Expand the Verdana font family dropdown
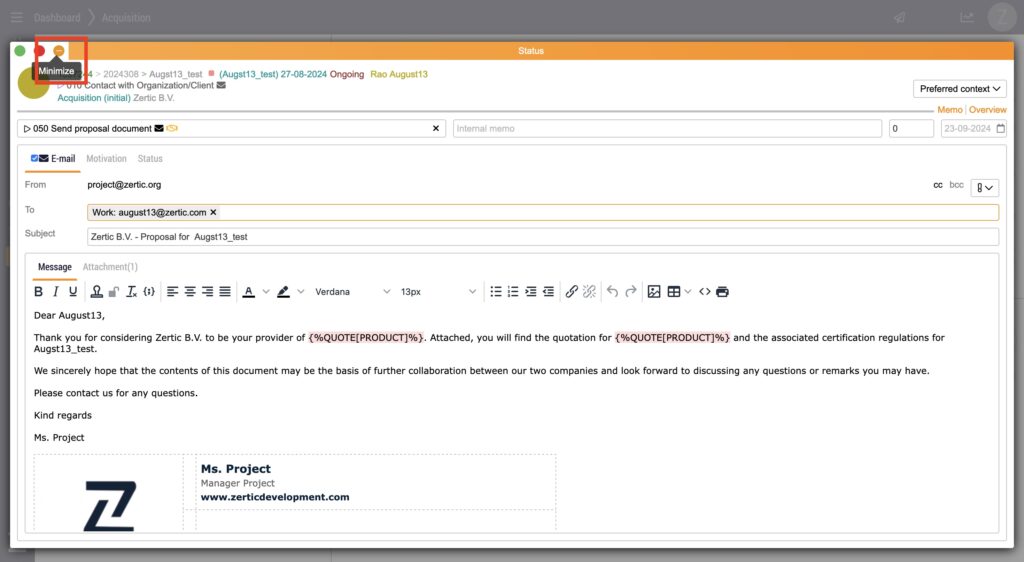Image resolution: width=1024 pixels, height=562 pixels. [x=352, y=292]
